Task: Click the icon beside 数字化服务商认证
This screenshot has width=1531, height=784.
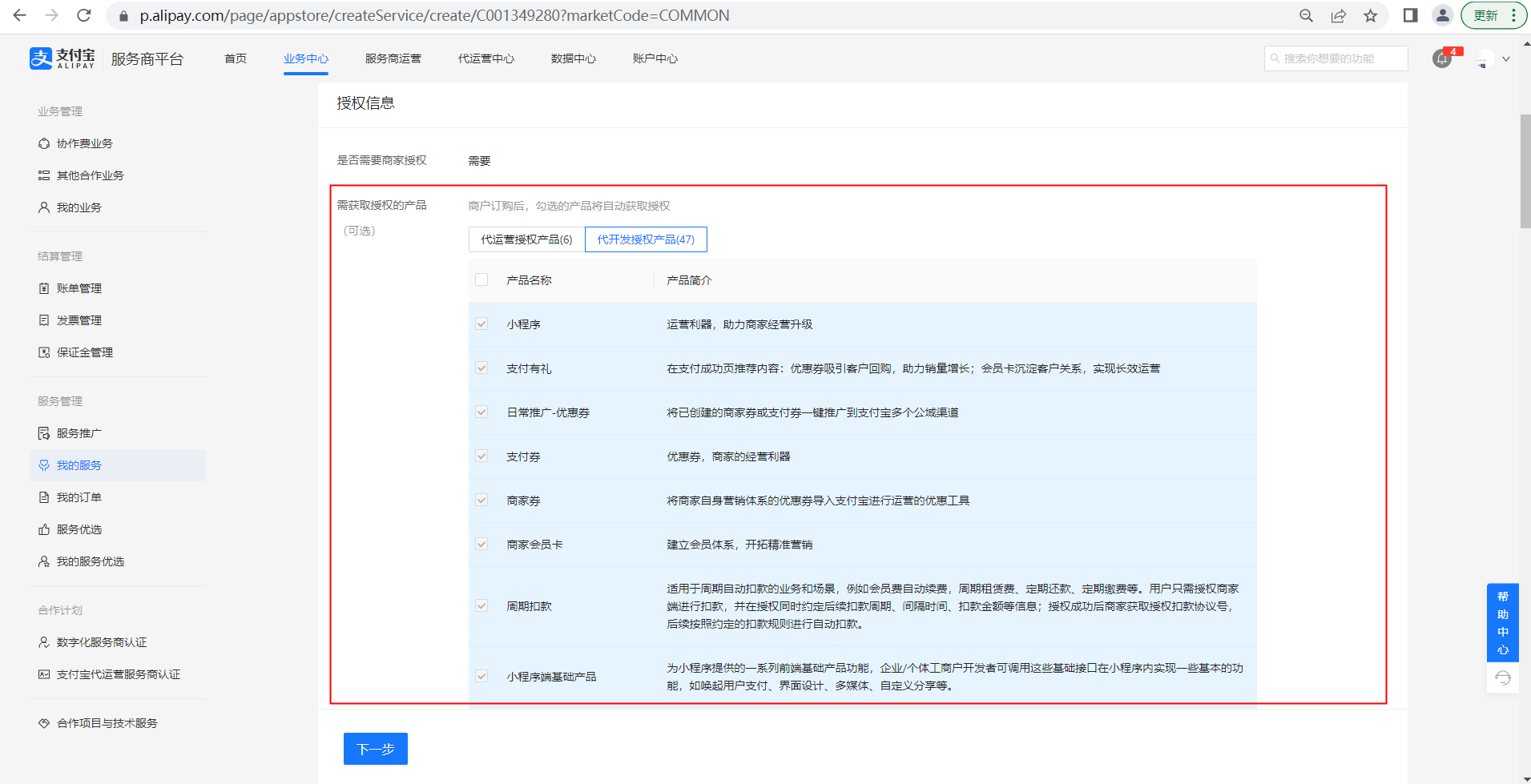Action: tap(44, 642)
